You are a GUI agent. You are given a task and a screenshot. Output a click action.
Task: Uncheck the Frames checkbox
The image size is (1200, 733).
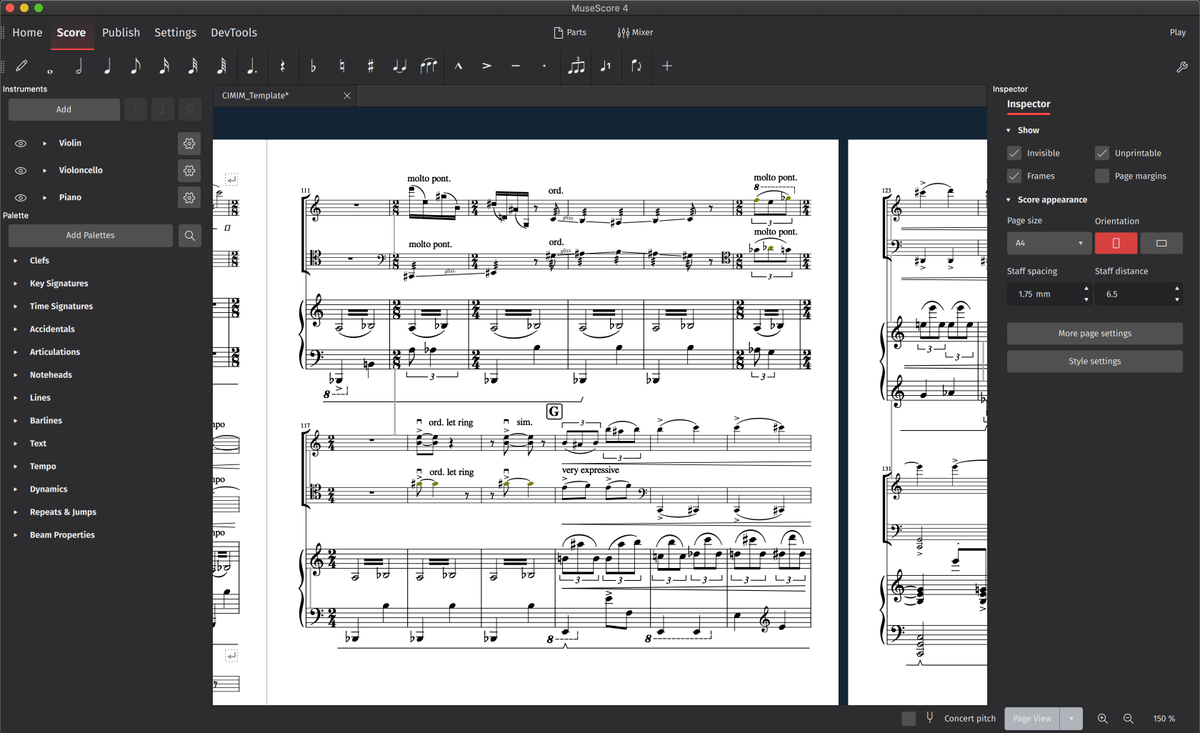(1014, 176)
